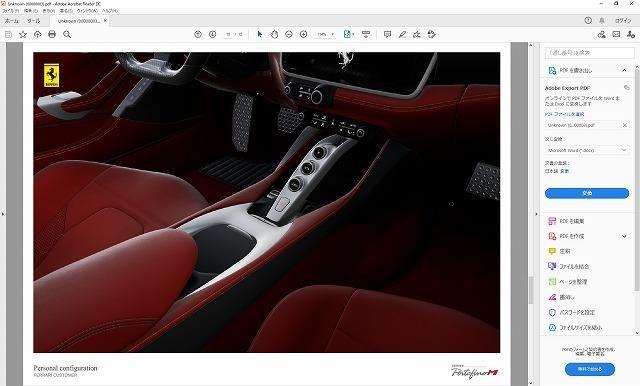Click the blue convert button
The image size is (640, 386).
coord(587,193)
